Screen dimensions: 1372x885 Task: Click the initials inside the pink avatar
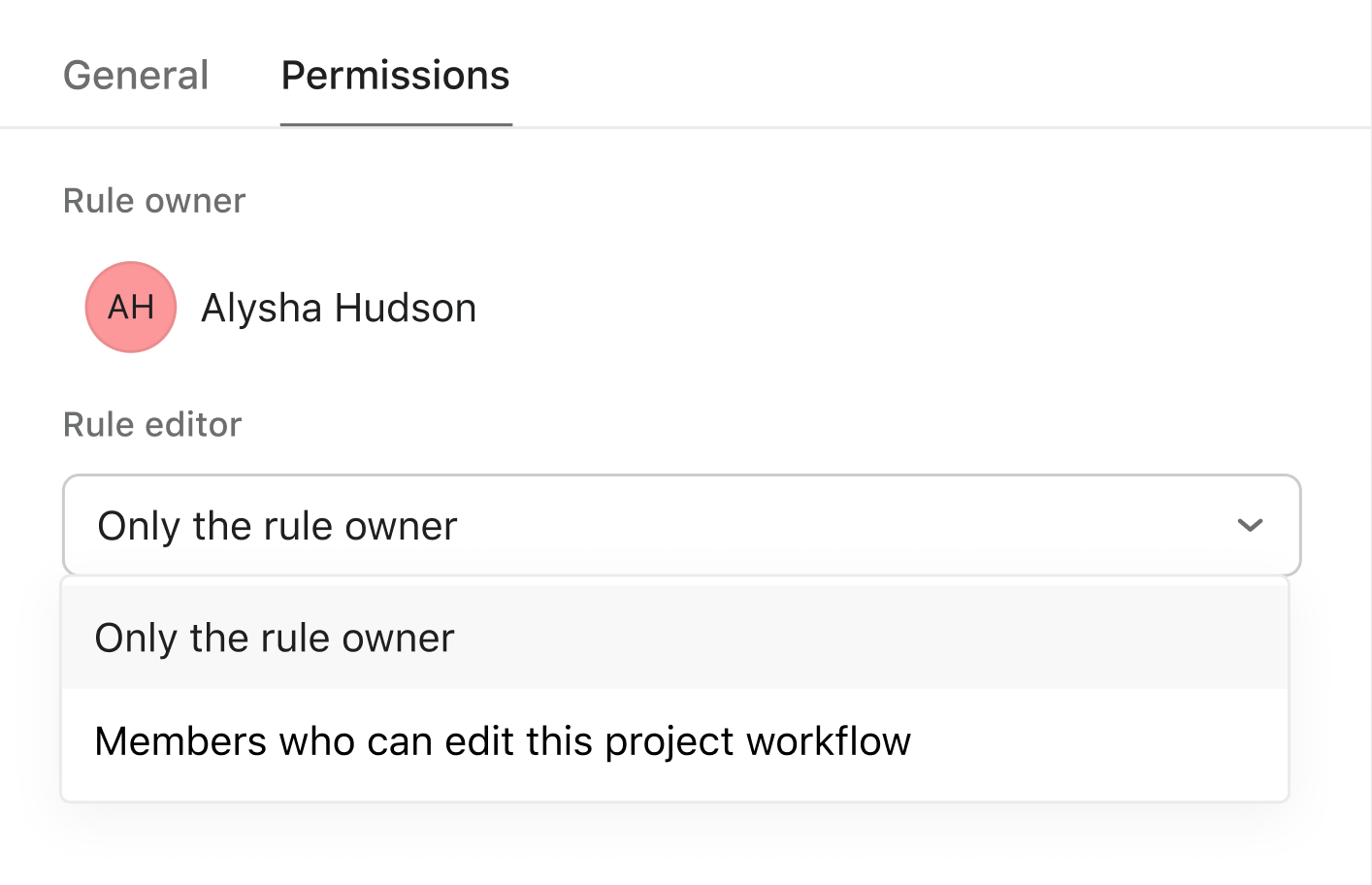click(131, 308)
